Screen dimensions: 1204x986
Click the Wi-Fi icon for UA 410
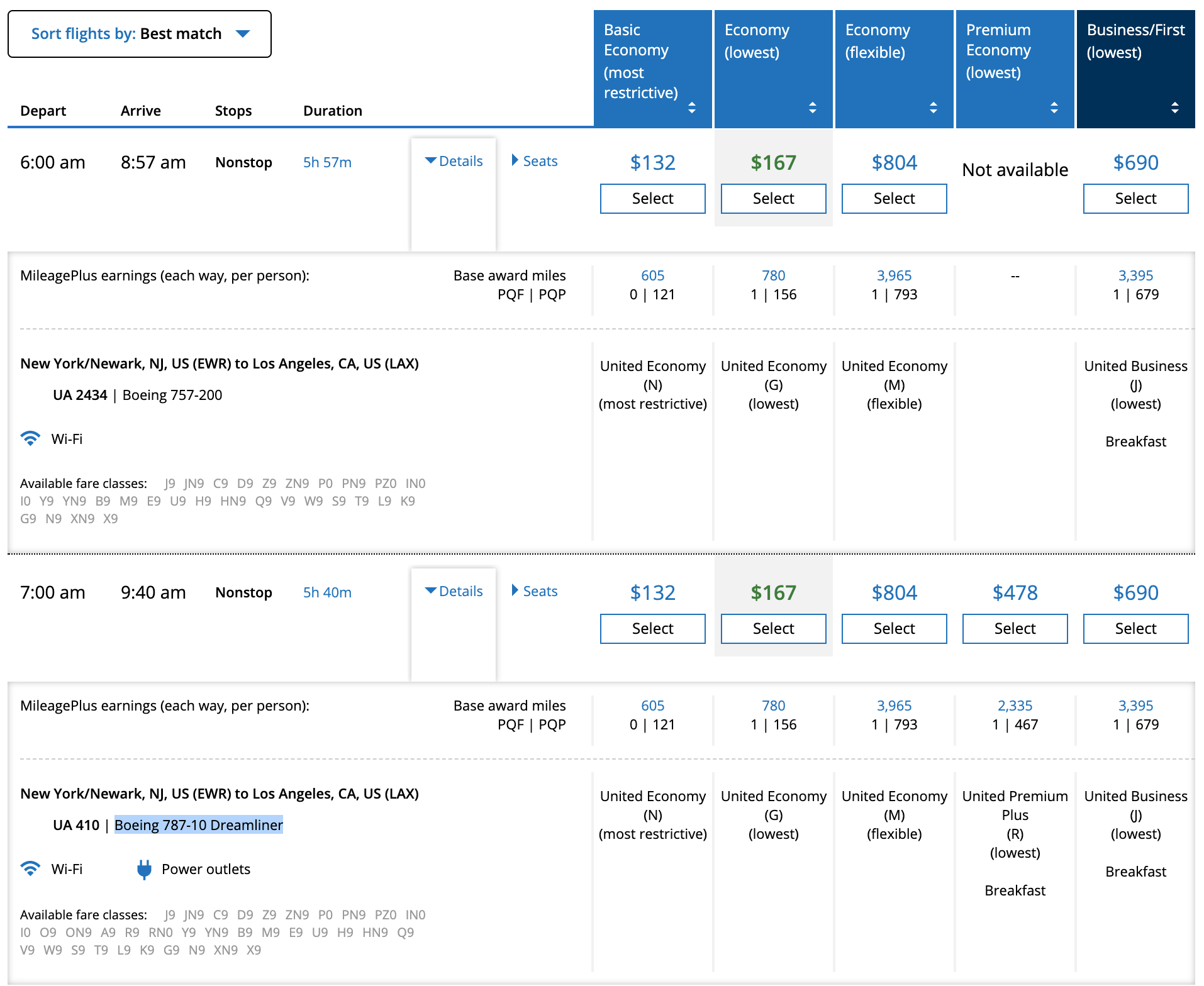[30, 868]
